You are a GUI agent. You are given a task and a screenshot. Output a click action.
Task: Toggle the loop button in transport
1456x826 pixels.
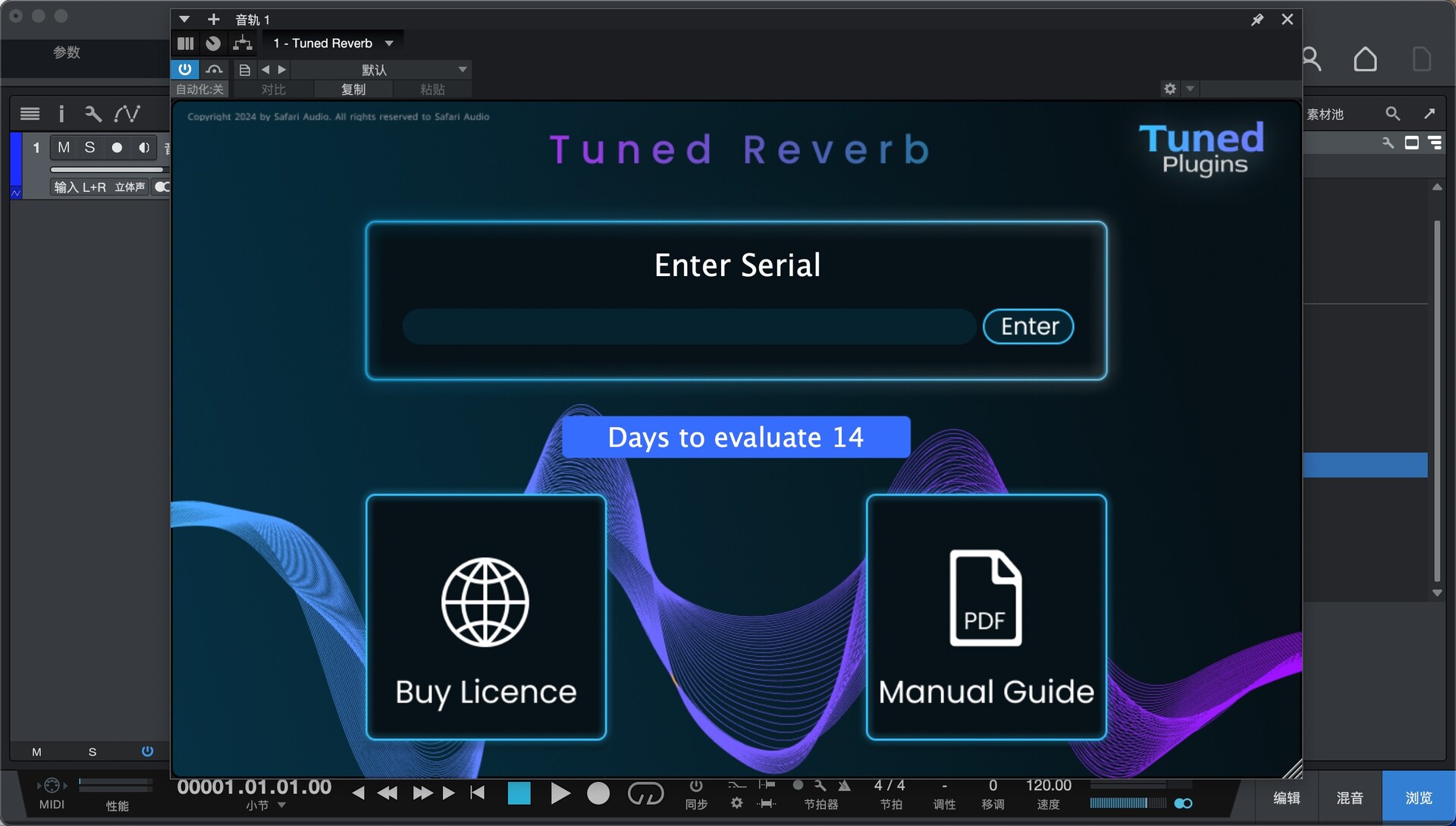point(645,793)
